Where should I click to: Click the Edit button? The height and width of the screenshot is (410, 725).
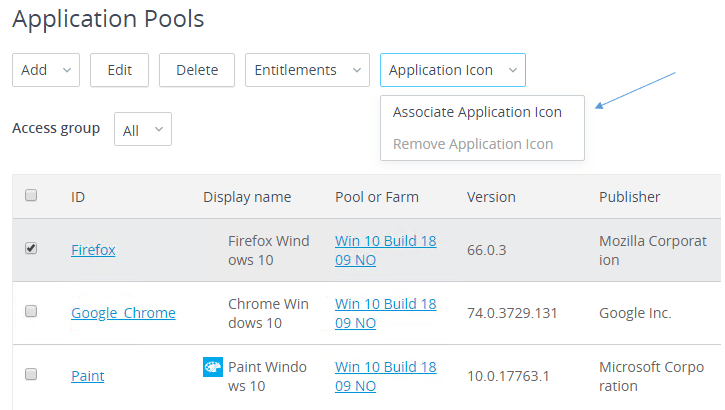[119, 70]
